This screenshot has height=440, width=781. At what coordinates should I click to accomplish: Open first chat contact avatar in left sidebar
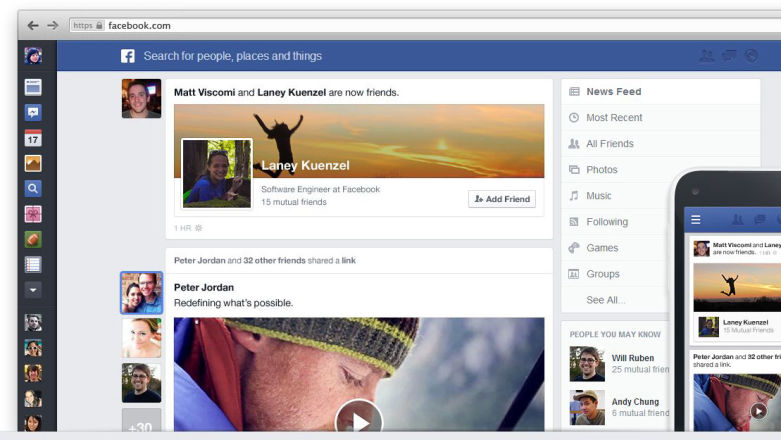pyautogui.click(x=33, y=323)
